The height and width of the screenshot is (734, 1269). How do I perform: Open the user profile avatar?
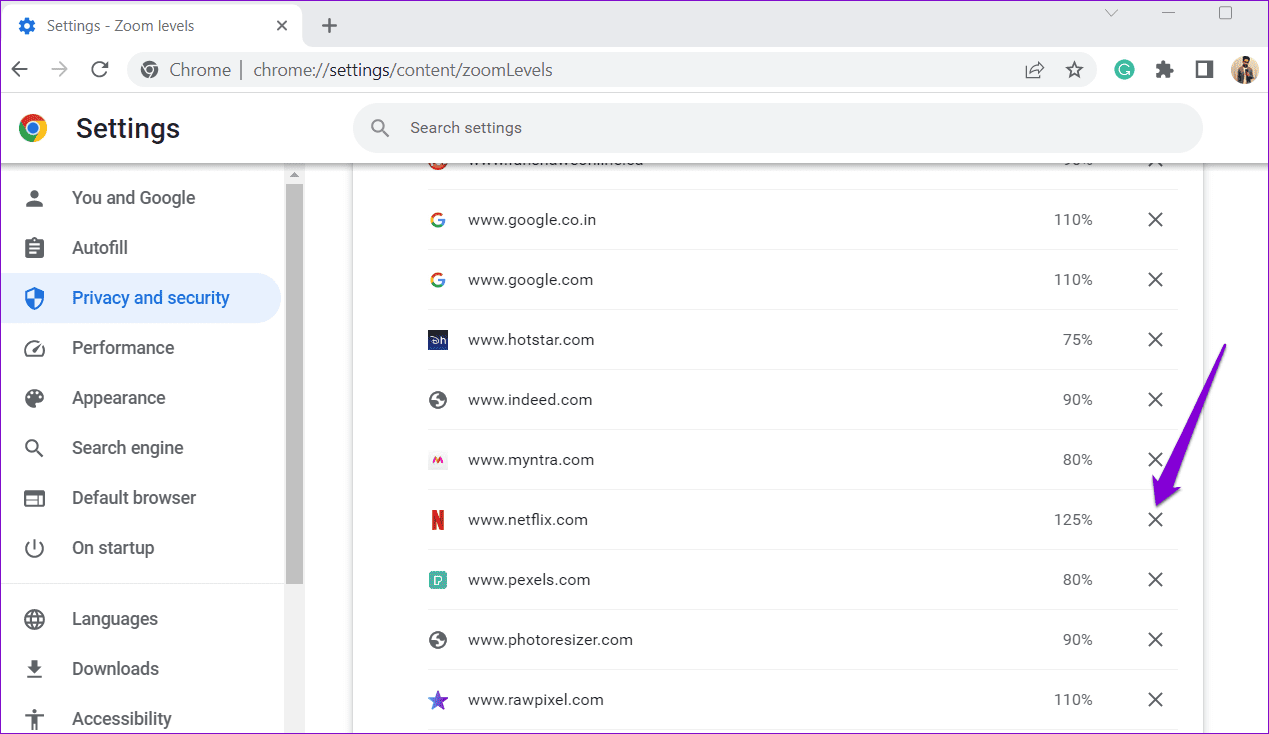pyautogui.click(x=1244, y=70)
